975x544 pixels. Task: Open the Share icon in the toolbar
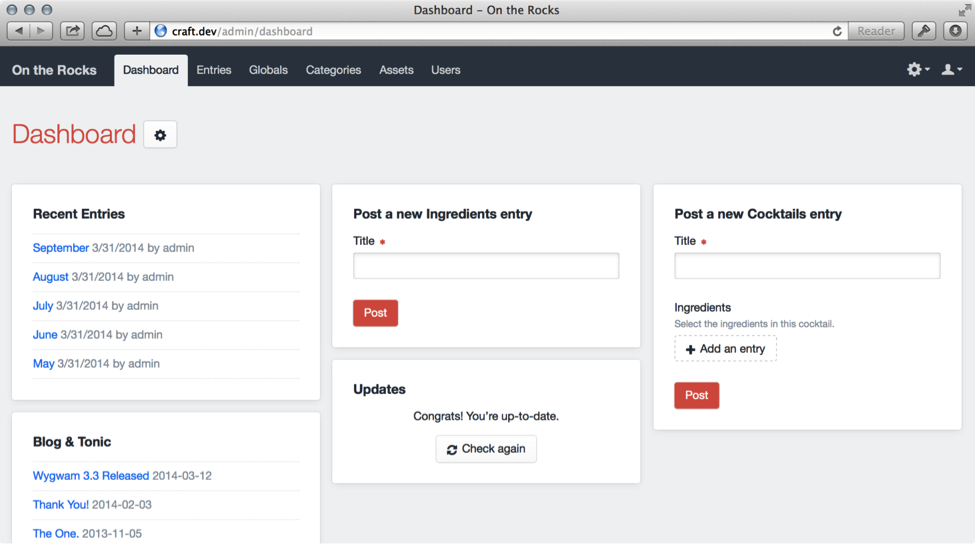[72, 30]
